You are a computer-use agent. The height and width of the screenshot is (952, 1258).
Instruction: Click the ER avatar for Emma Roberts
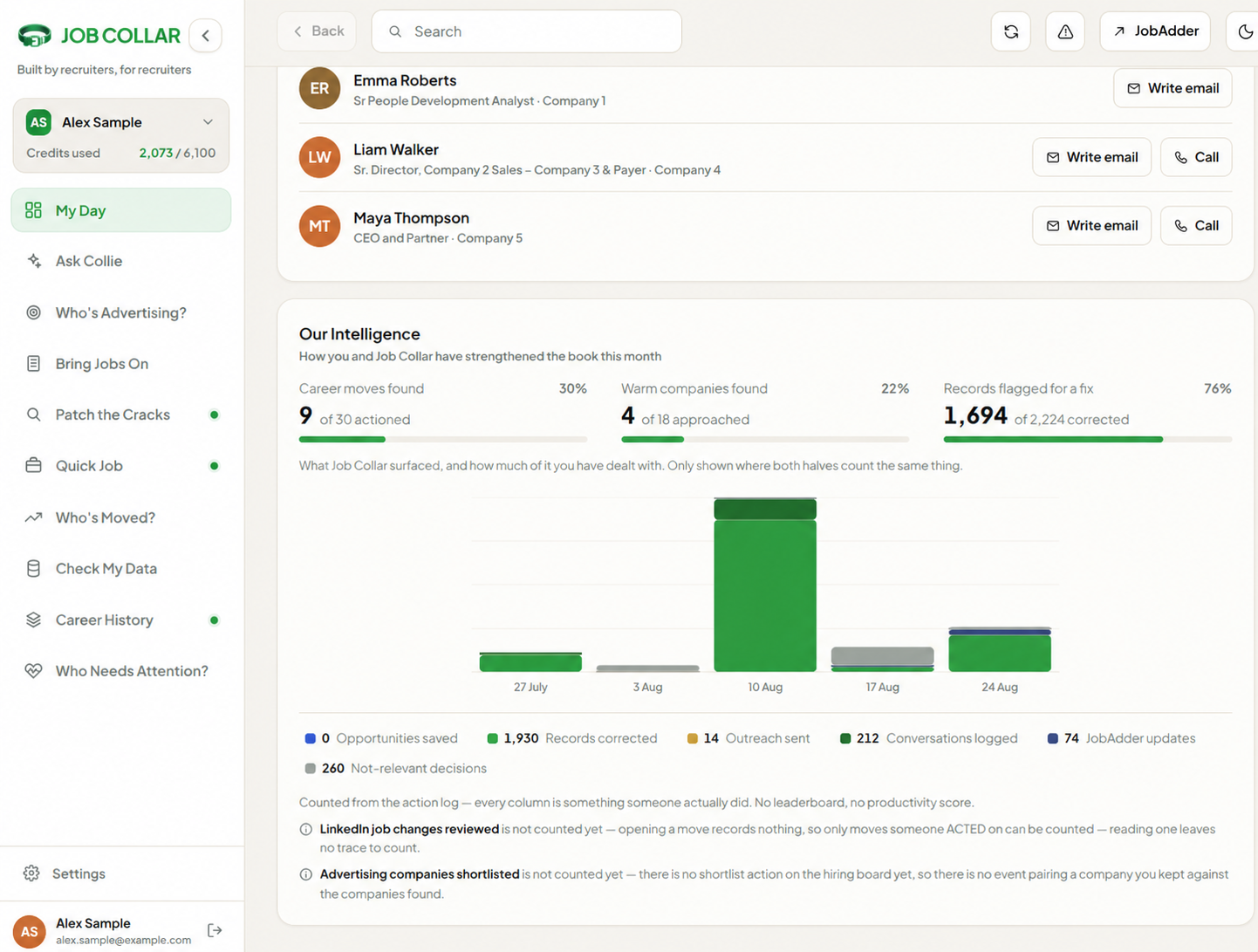tap(319, 88)
